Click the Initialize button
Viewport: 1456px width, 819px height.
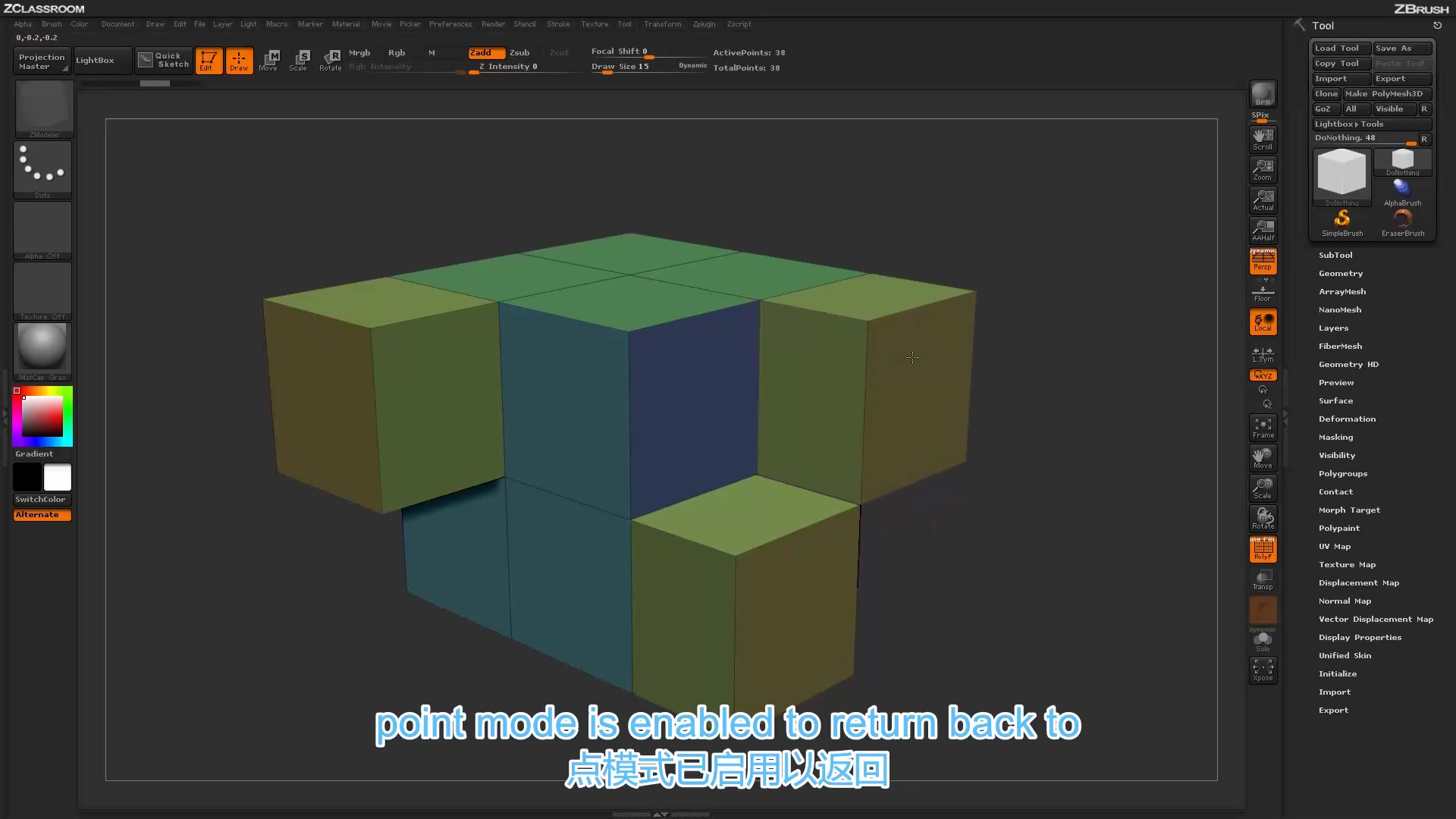click(x=1338, y=673)
